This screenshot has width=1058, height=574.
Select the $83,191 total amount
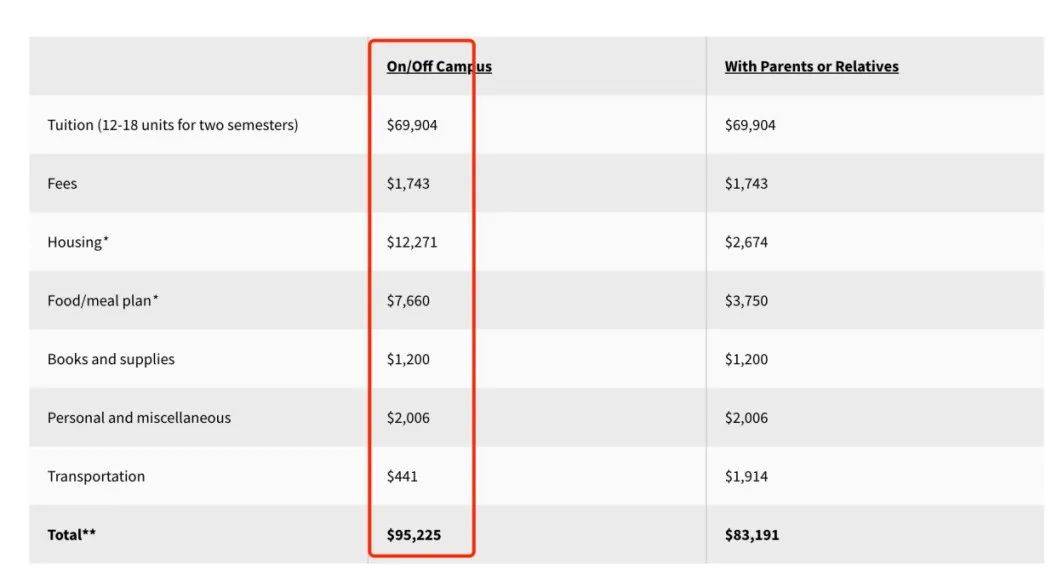(752, 535)
